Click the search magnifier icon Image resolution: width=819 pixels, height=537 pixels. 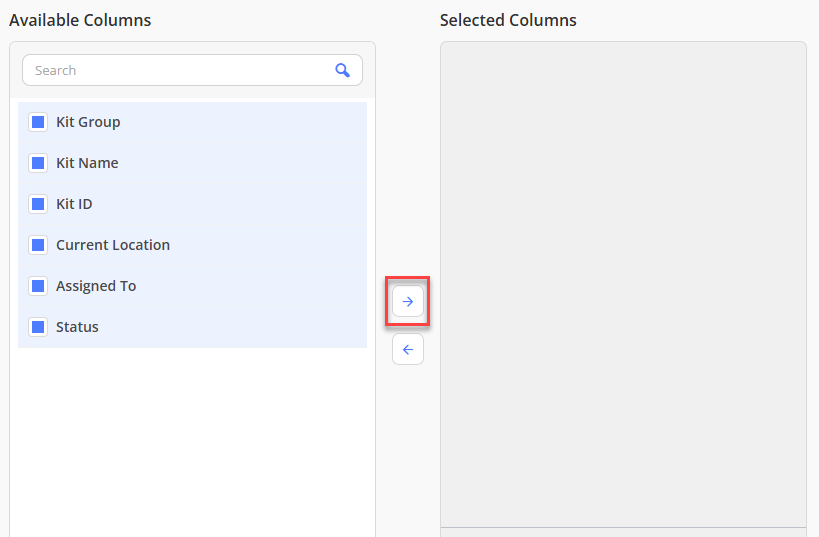point(343,70)
